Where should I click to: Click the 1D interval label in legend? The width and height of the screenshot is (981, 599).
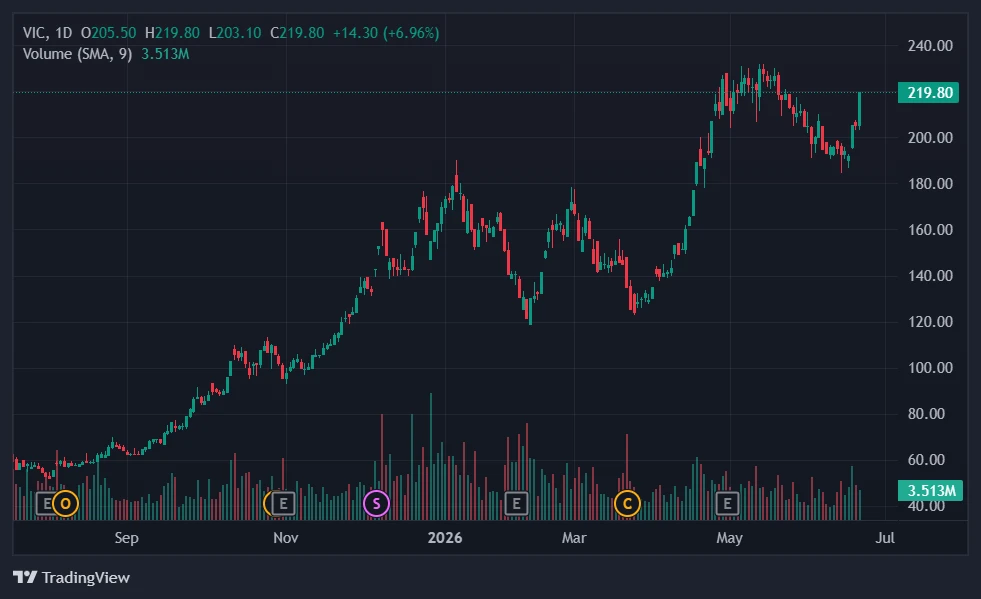[x=63, y=33]
